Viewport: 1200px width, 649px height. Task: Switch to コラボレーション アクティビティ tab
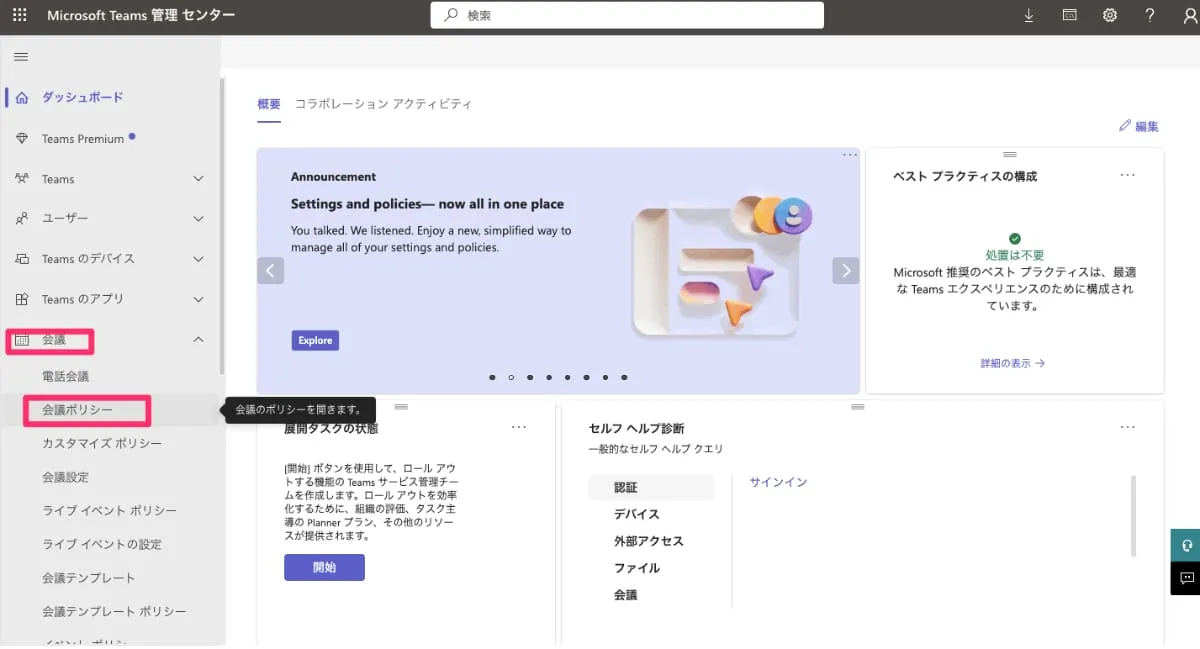pos(383,104)
